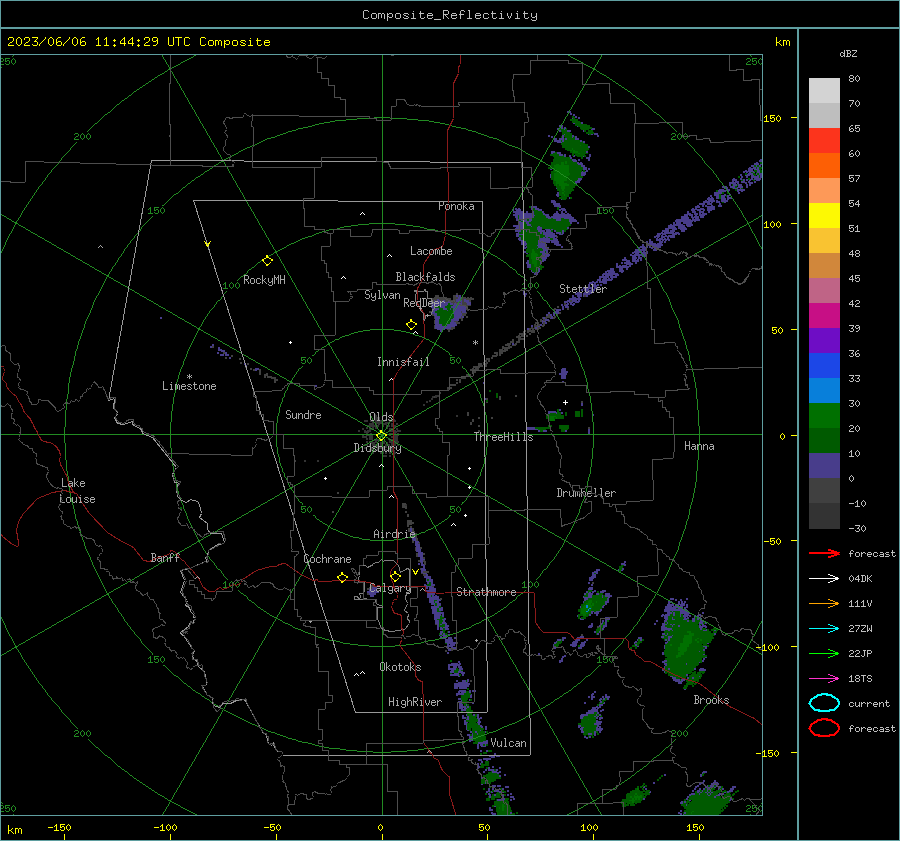This screenshot has width=900, height=841.
Task: Click the Blackfalds city label
Action: coord(425,277)
